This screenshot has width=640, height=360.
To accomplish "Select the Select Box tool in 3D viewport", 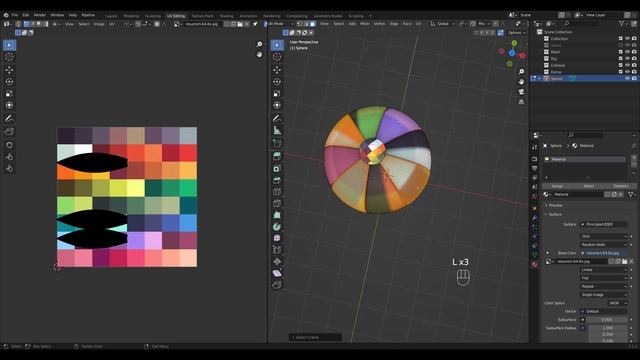I will [277, 45].
